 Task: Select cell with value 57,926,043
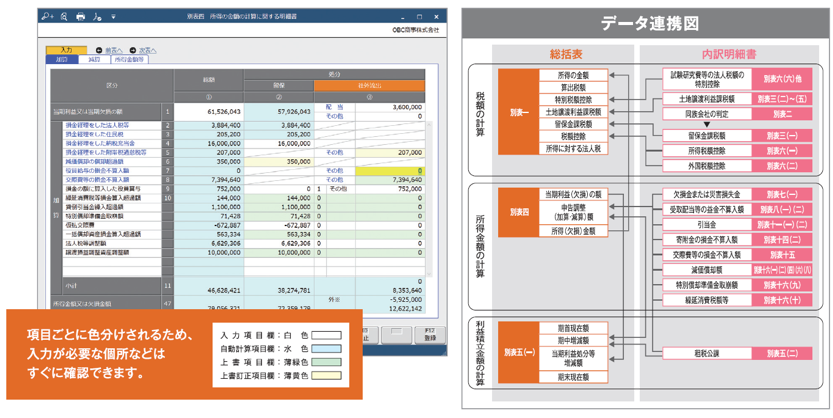[x=279, y=112]
